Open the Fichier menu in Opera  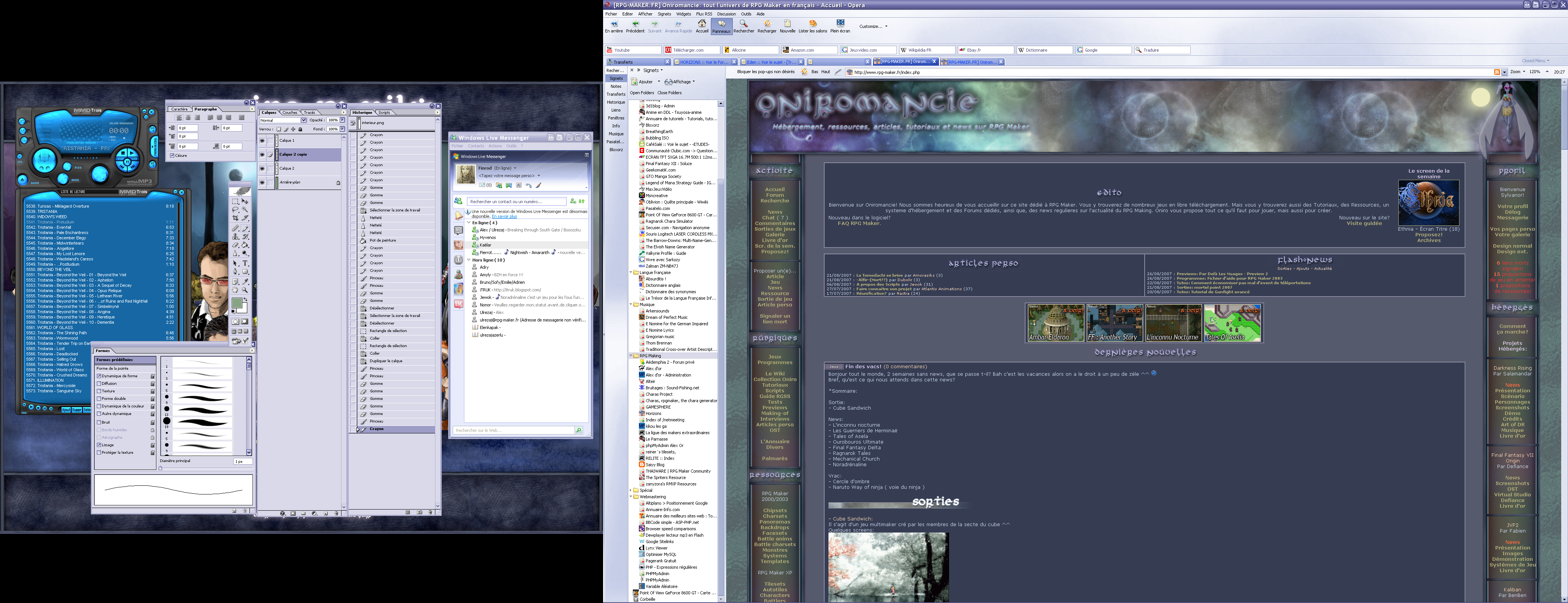click(611, 14)
